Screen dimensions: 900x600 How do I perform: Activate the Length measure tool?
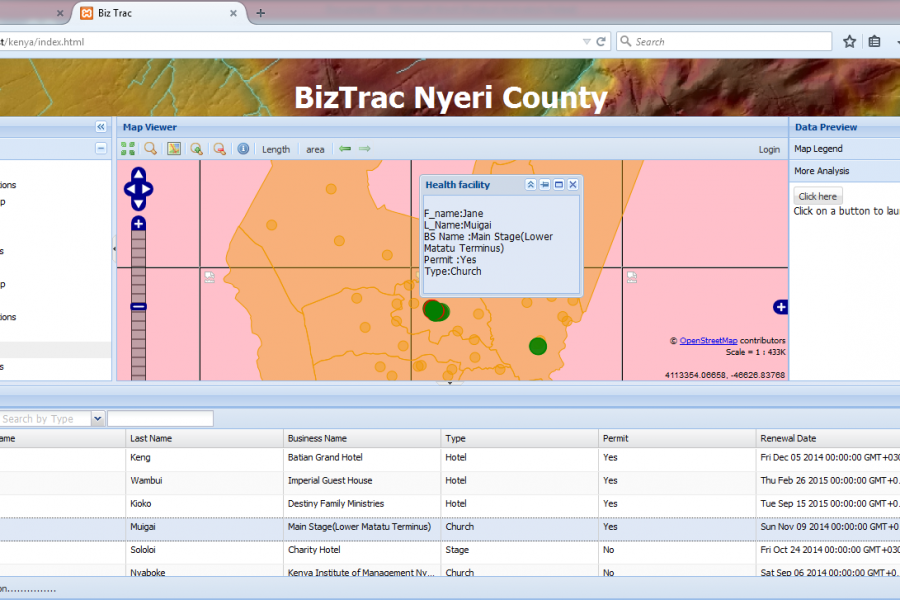276,149
